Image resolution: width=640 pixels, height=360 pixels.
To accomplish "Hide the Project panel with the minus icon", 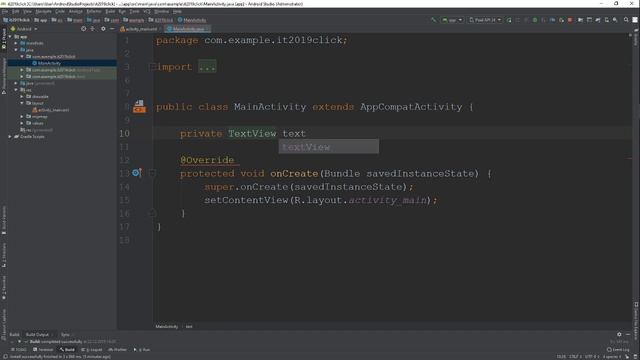I will [112, 29].
